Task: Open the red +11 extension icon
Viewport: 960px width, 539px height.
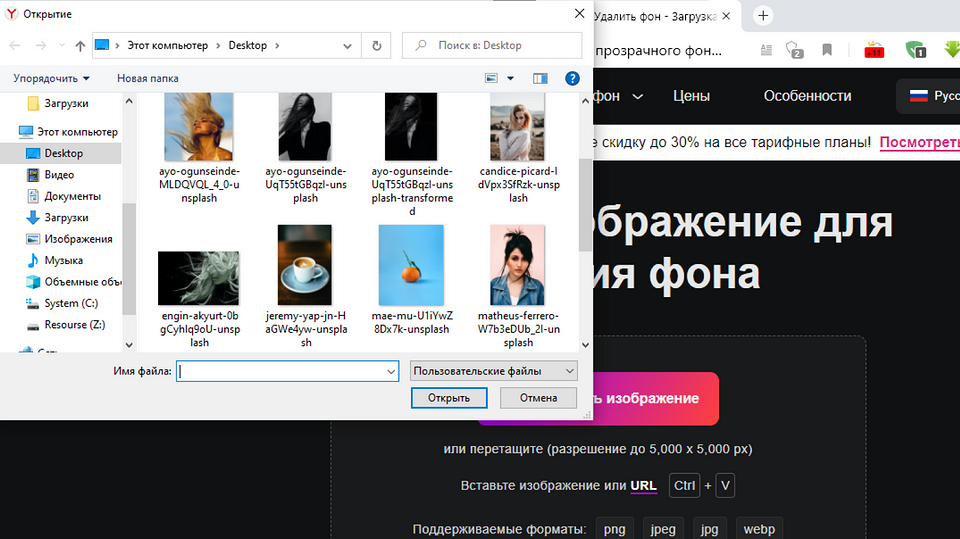Action: click(874, 50)
